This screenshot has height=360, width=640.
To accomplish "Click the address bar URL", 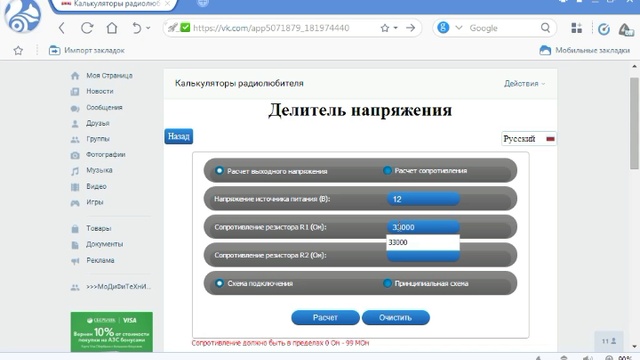I will pos(271,28).
